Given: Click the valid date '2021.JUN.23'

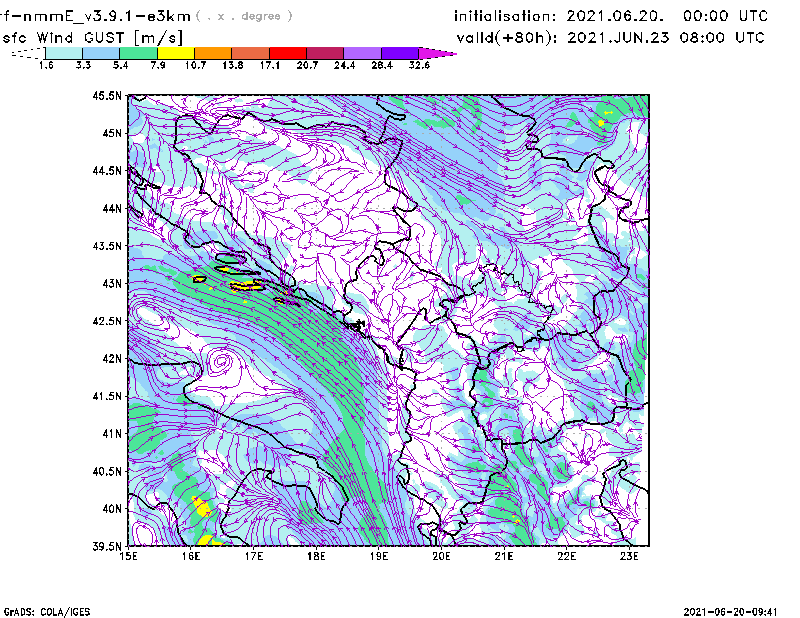Looking at the screenshot, I should coord(618,38).
